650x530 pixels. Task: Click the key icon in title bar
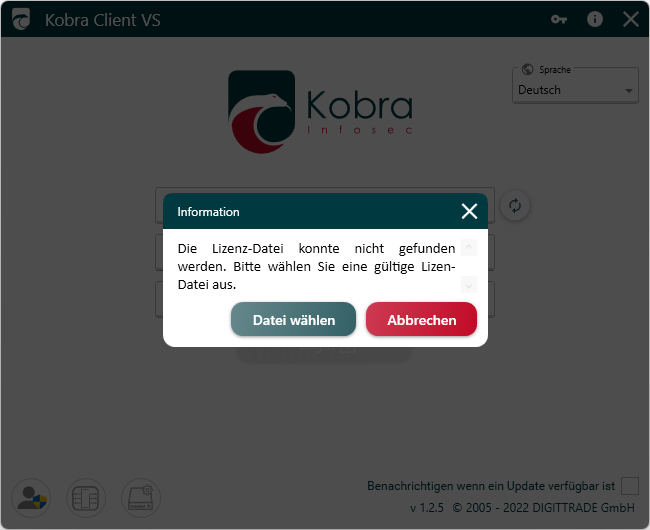[x=559, y=19]
